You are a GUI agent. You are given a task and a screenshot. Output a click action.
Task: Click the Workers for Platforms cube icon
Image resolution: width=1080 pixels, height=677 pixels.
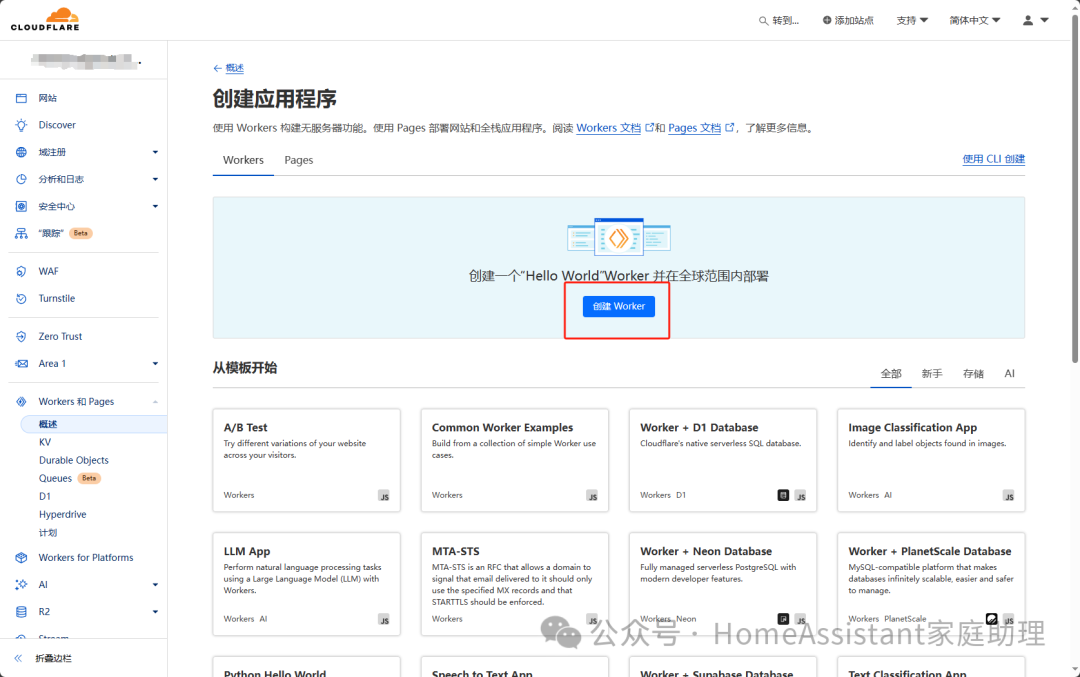21,557
